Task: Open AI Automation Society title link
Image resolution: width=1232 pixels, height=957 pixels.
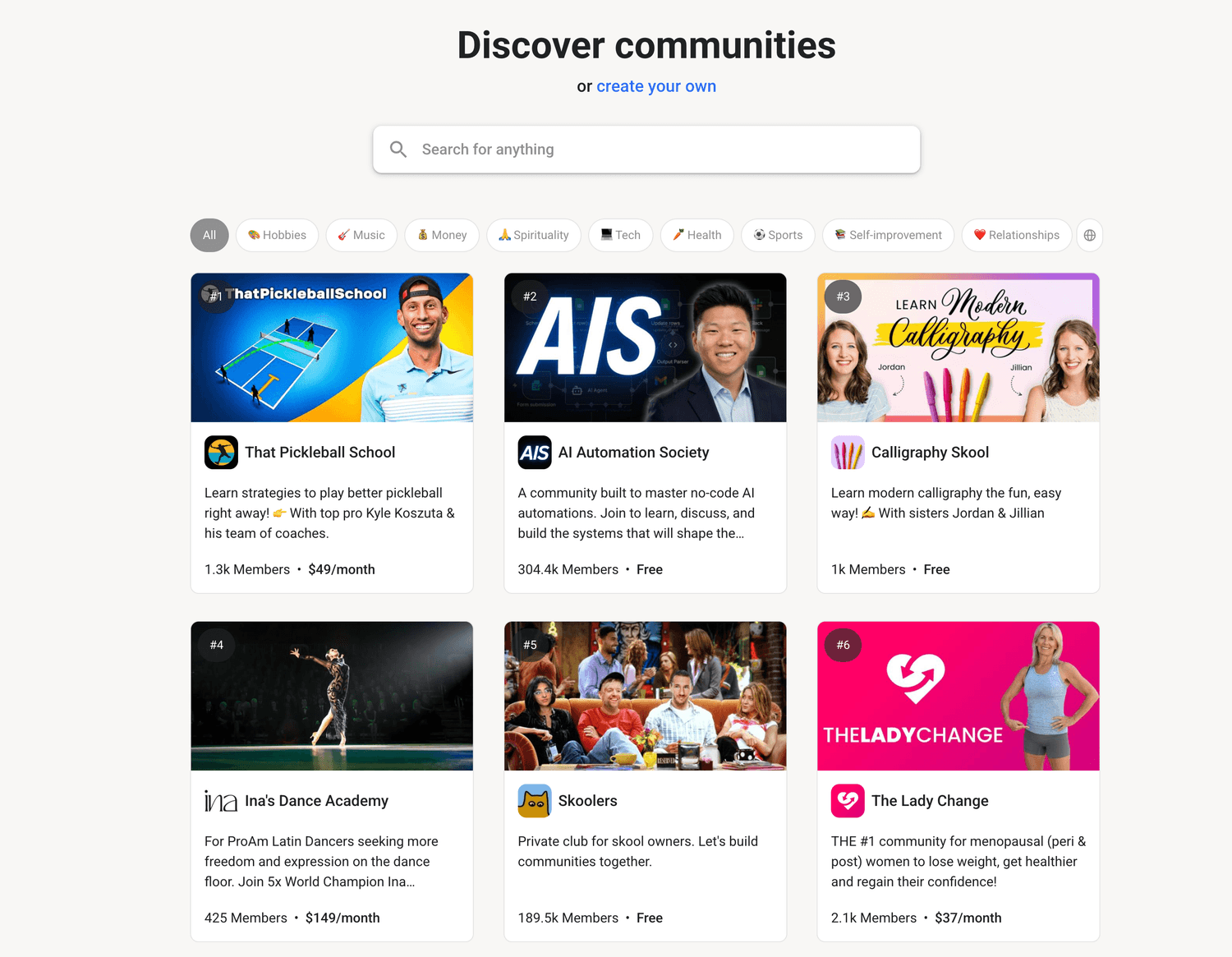Action: pyautogui.click(x=633, y=453)
